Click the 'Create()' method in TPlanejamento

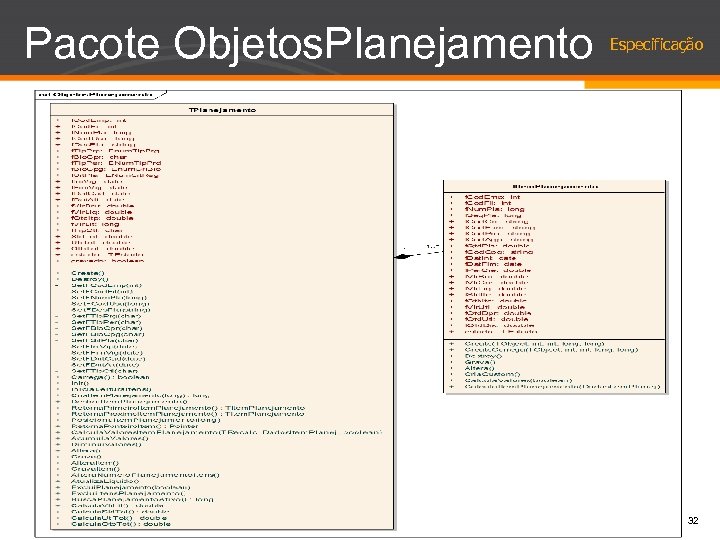pos(88,273)
